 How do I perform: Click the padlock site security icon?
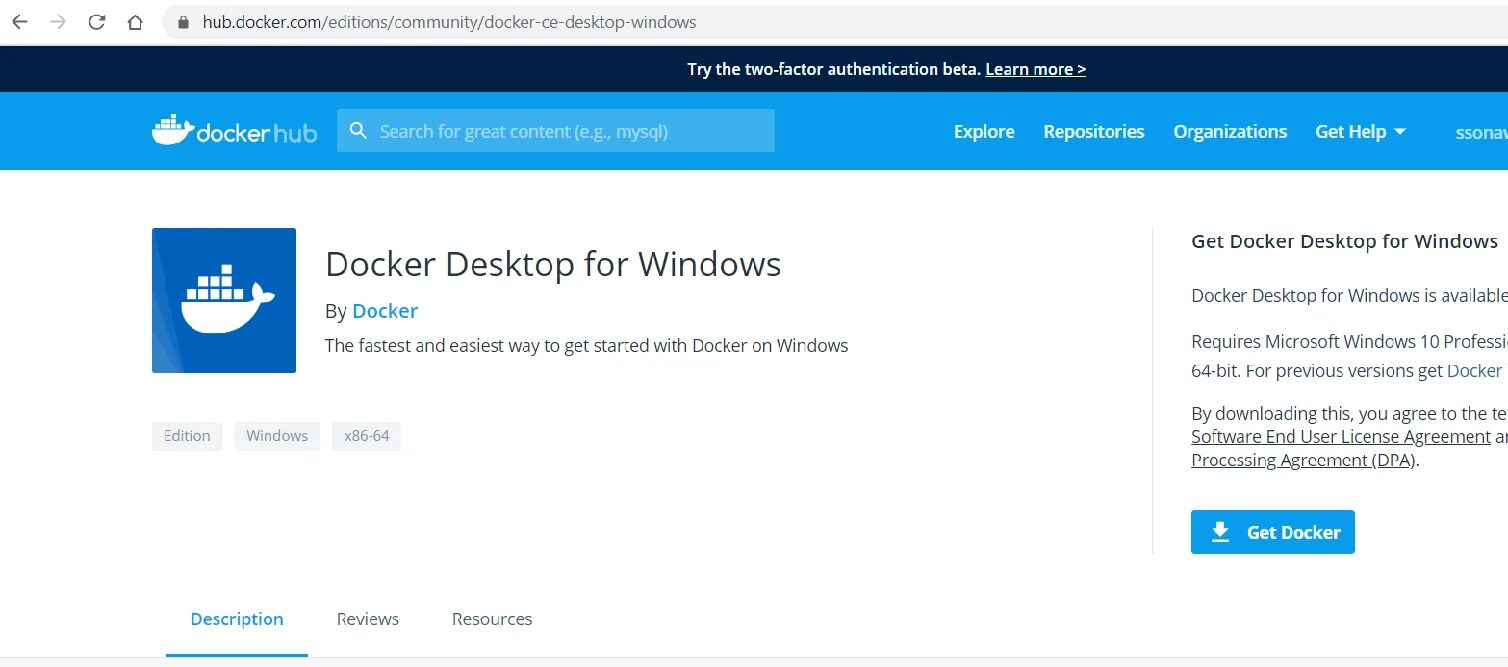[x=182, y=22]
